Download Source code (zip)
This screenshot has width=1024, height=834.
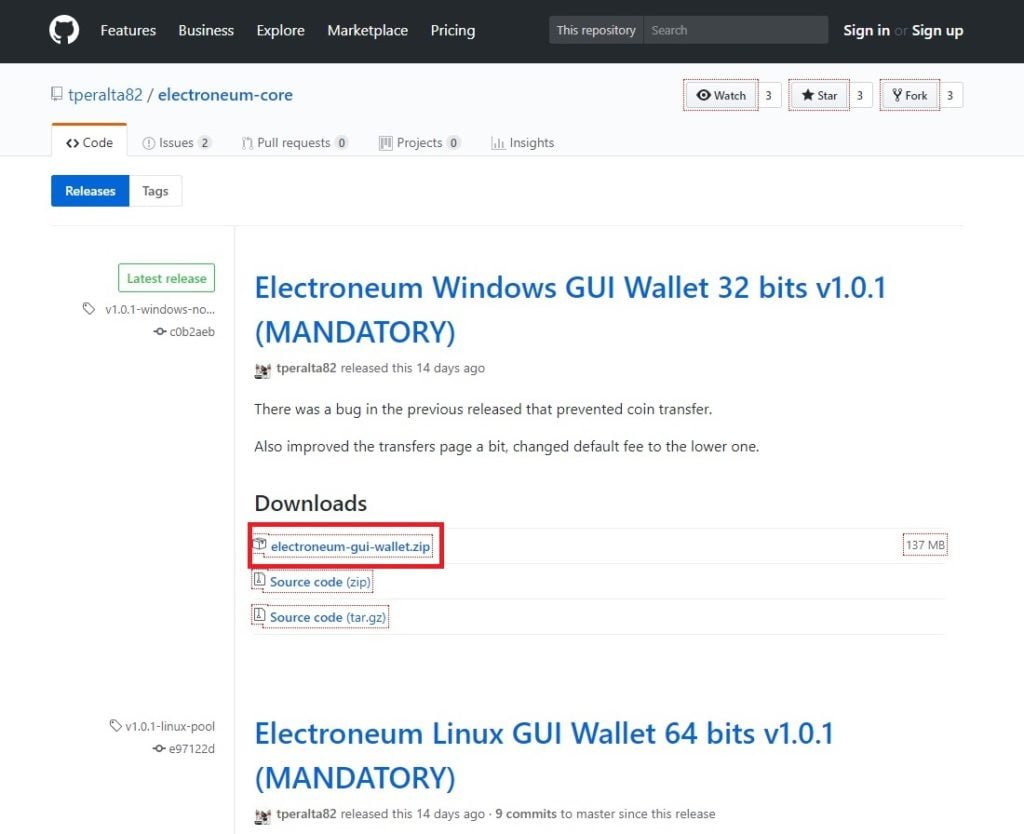pyautogui.click(x=320, y=581)
